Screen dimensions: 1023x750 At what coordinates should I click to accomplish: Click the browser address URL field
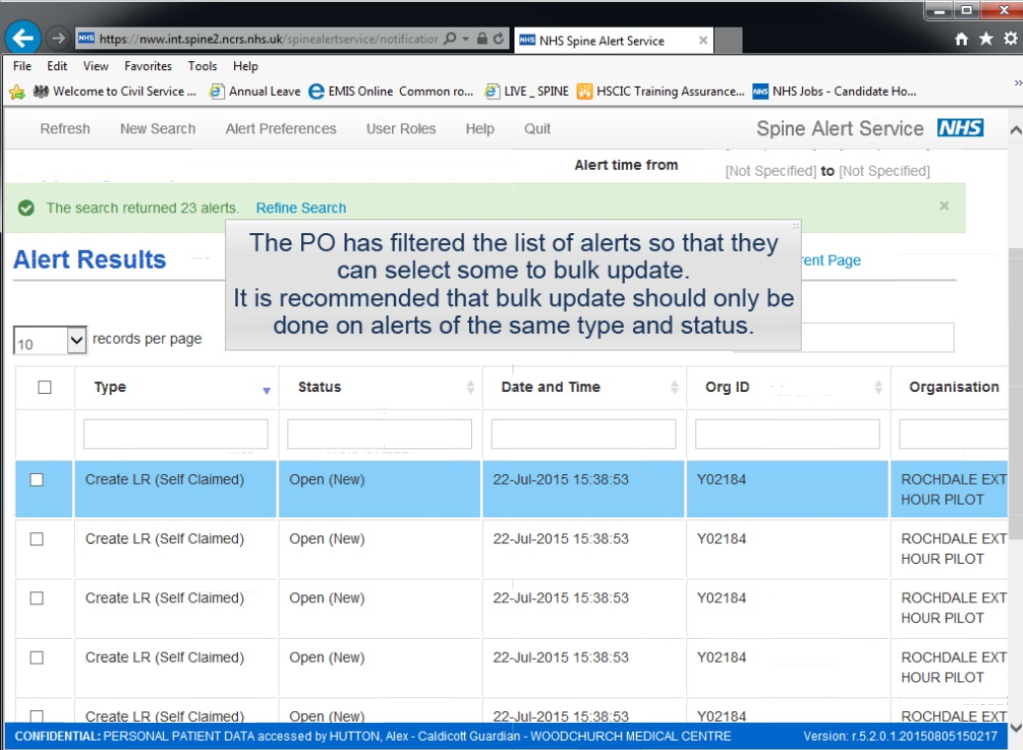(267, 39)
